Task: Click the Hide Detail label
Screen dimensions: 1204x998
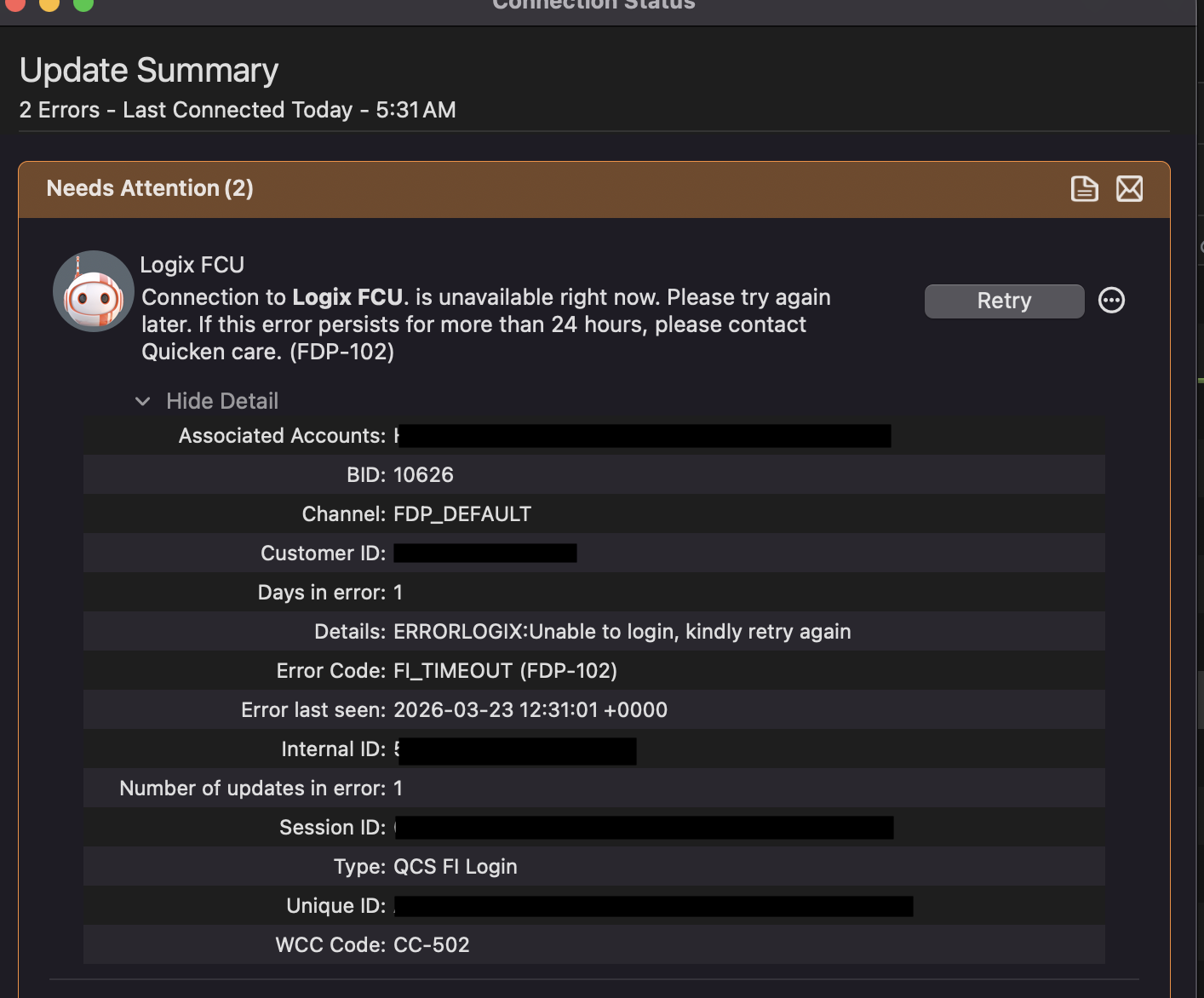Action: click(222, 401)
